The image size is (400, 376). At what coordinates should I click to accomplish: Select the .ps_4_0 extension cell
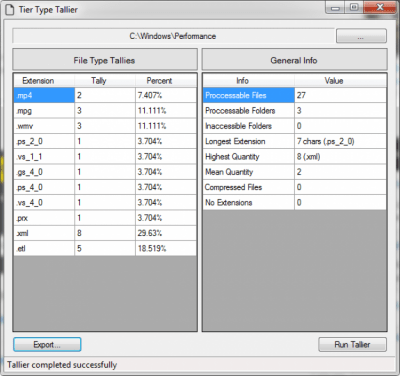click(44, 187)
